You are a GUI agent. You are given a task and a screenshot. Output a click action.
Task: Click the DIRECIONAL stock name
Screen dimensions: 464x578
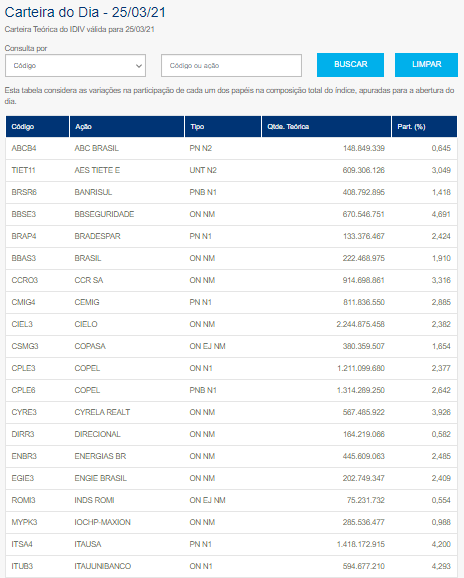pyautogui.click(x=97, y=434)
